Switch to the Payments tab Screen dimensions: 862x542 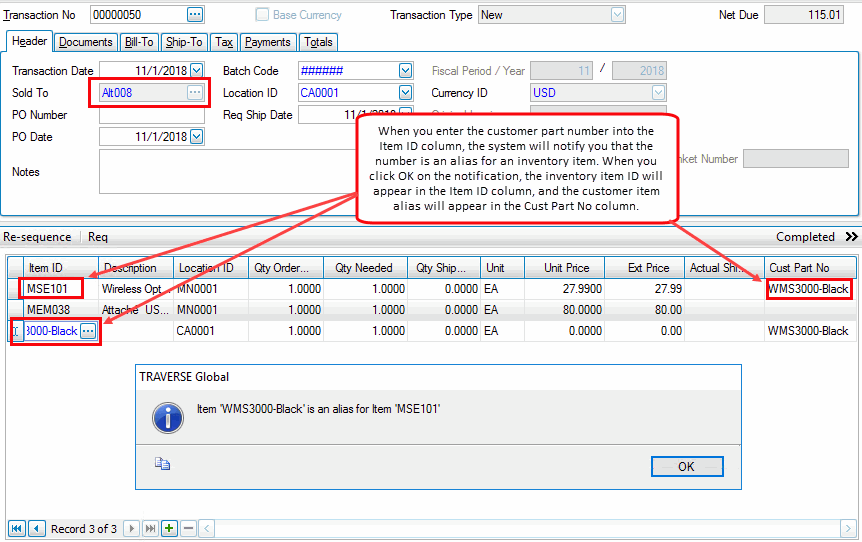click(x=267, y=42)
